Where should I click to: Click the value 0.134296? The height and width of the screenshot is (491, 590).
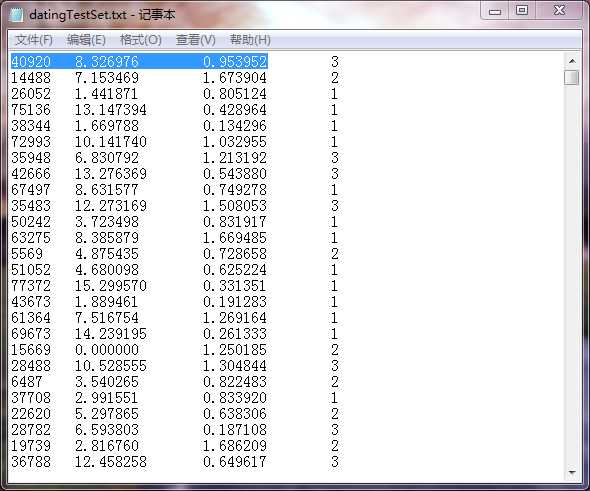pyautogui.click(x=235, y=126)
